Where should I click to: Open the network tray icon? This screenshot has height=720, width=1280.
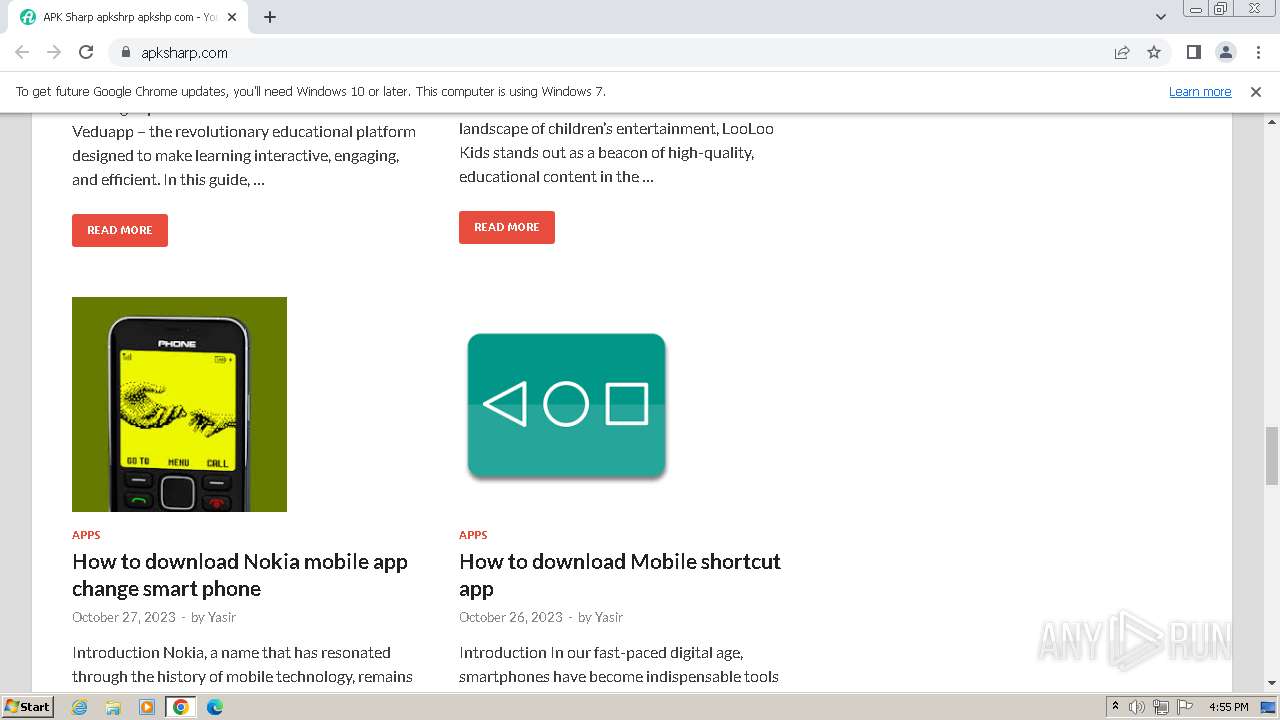(x=1160, y=707)
